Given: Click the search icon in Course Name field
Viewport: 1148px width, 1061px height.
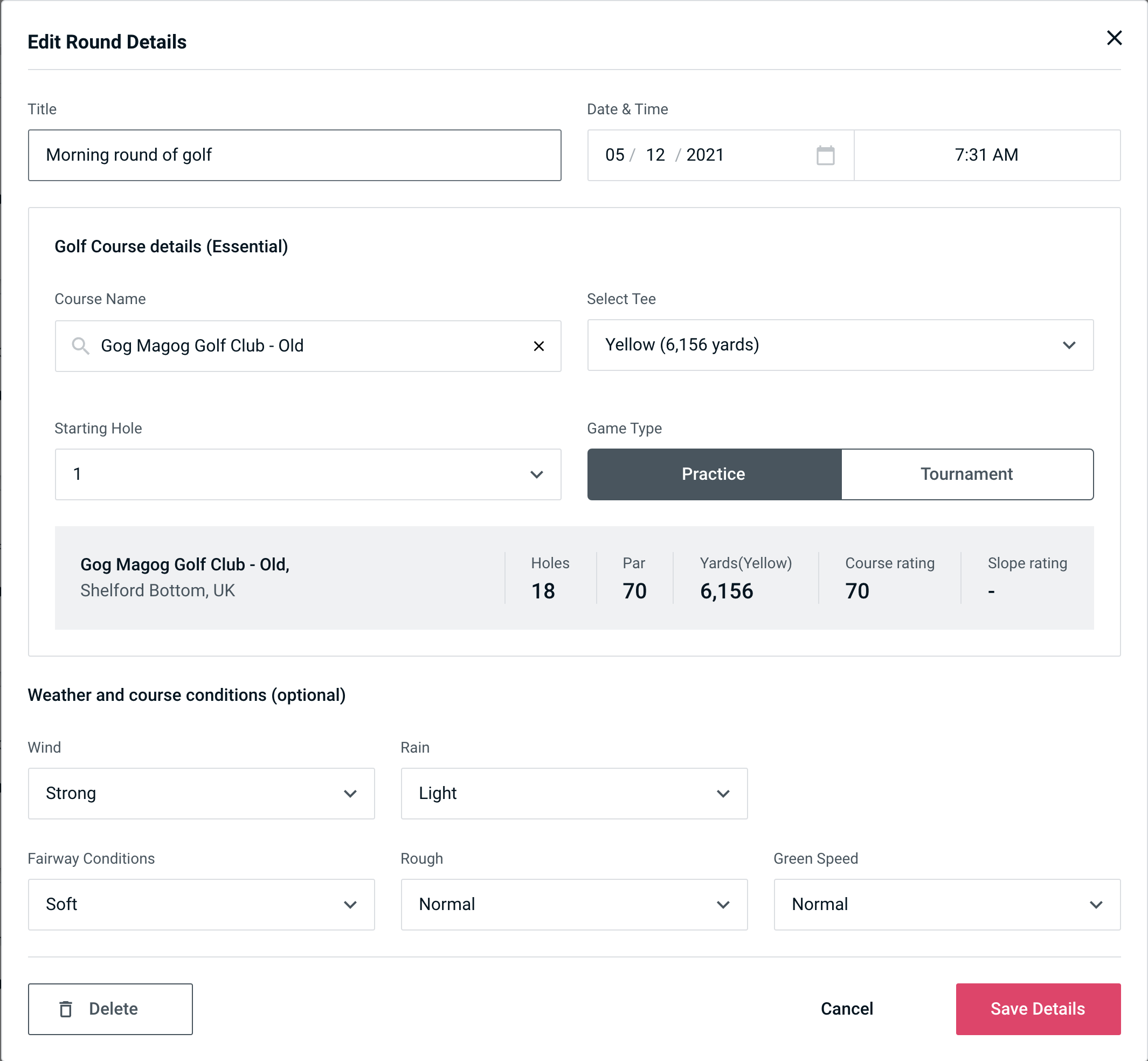Looking at the screenshot, I should click(x=80, y=346).
